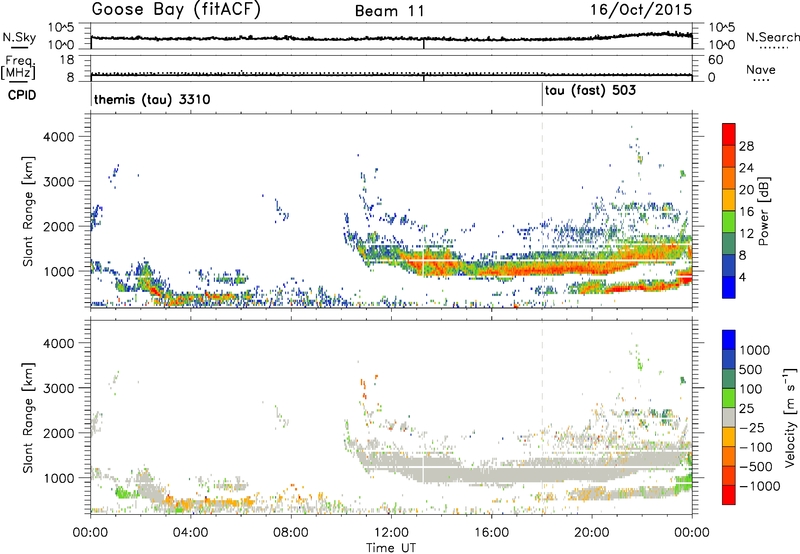Click the '1000' Velocity colorbar tick
The width and height of the screenshot is (800, 554).
(754, 350)
